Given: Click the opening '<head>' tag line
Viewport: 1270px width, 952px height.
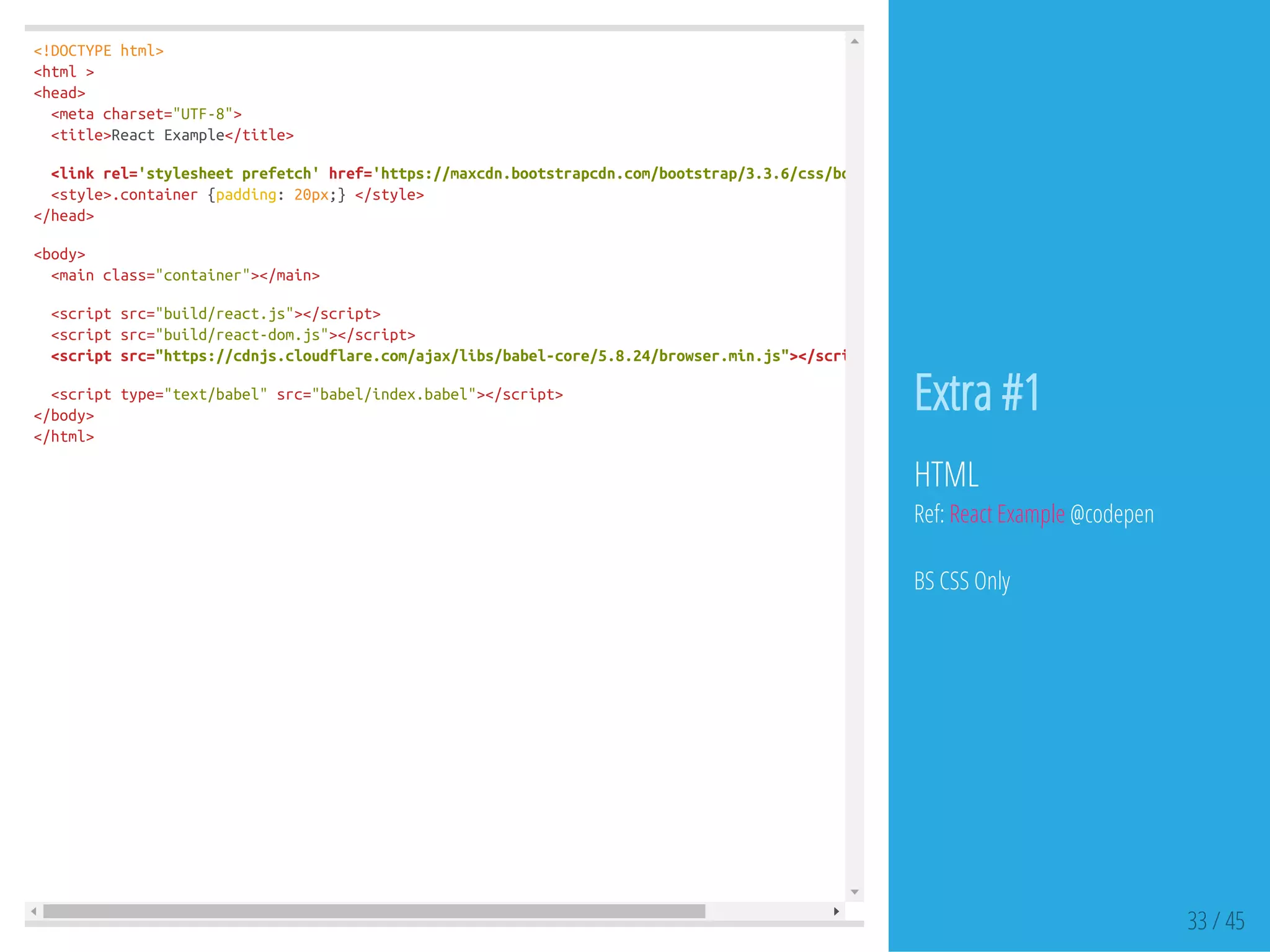Looking at the screenshot, I should tap(60, 93).
